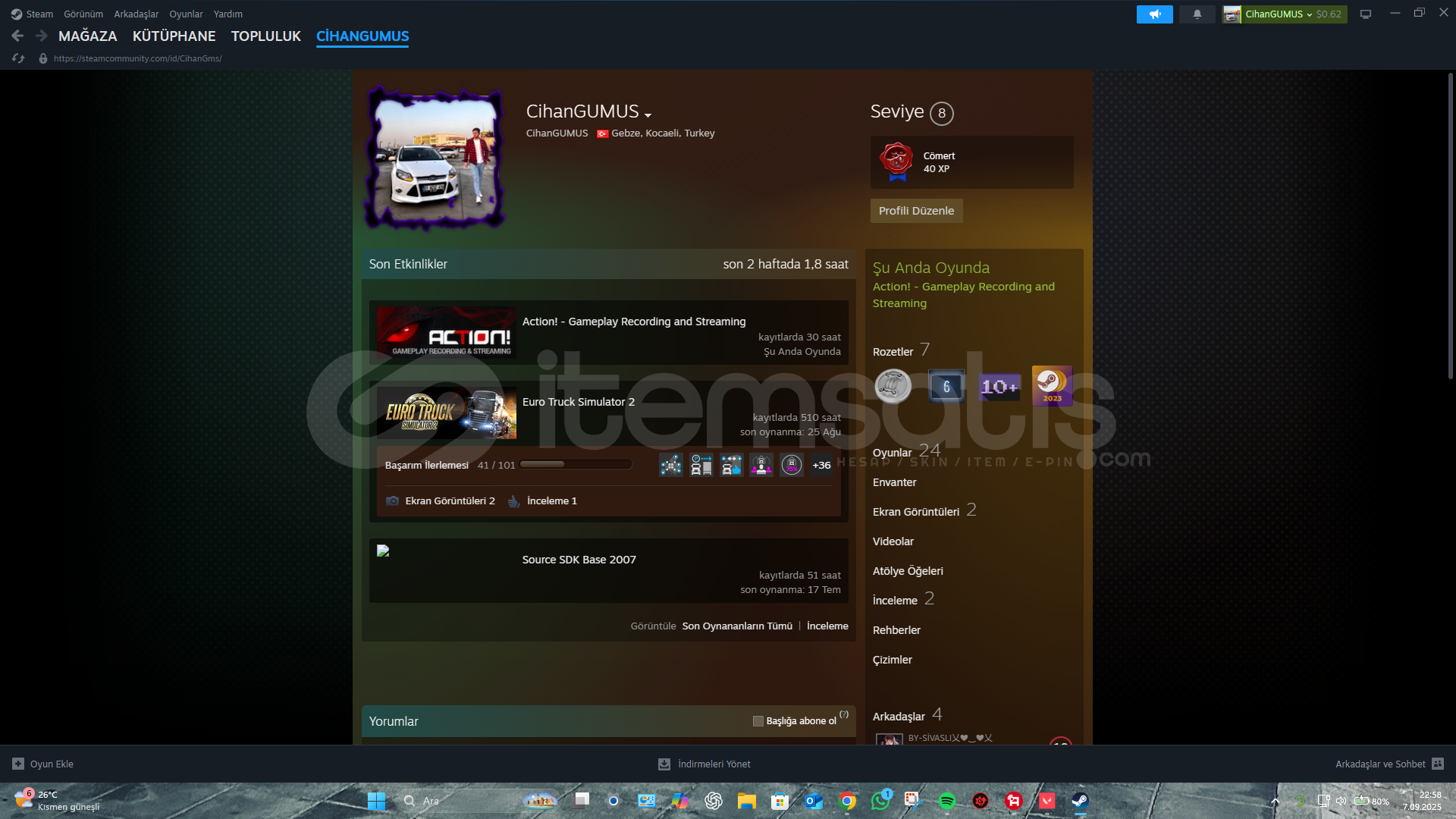Open the Rehberler link
Screen dimensions: 1456x819
[x=896, y=630]
